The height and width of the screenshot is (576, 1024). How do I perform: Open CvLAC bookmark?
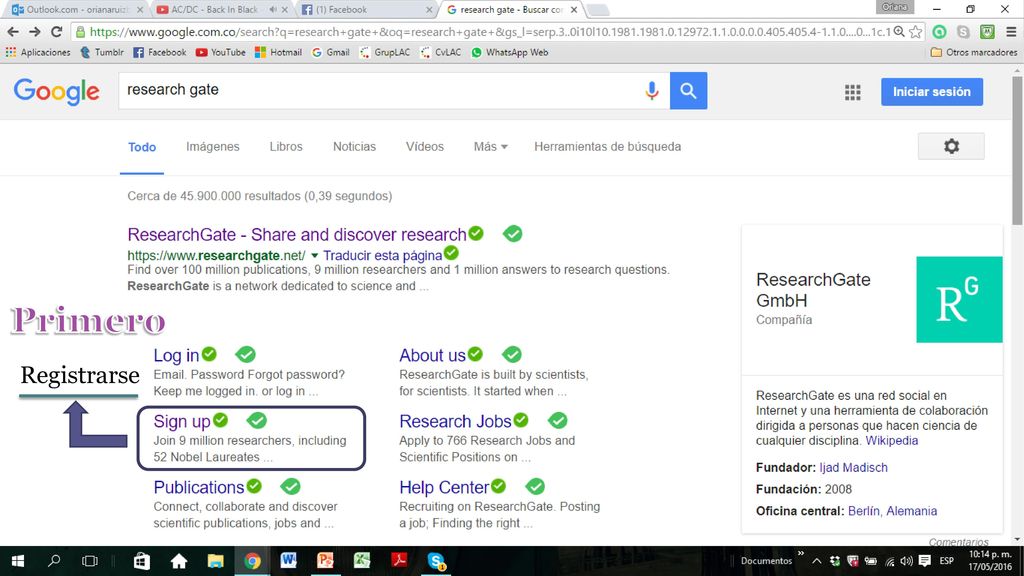pos(441,52)
